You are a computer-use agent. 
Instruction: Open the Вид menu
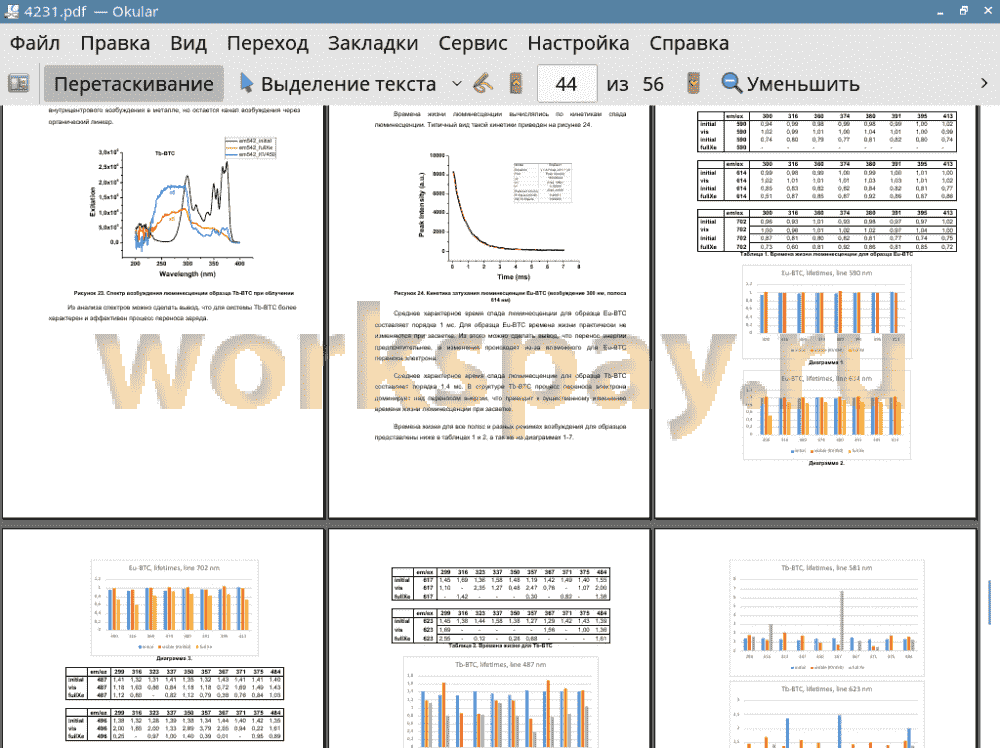(188, 43)
